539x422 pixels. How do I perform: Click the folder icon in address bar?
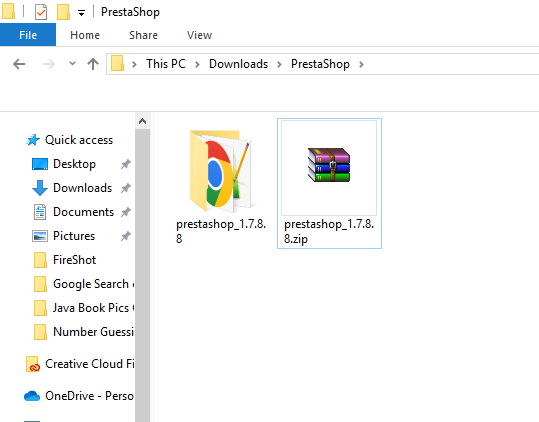118,64
